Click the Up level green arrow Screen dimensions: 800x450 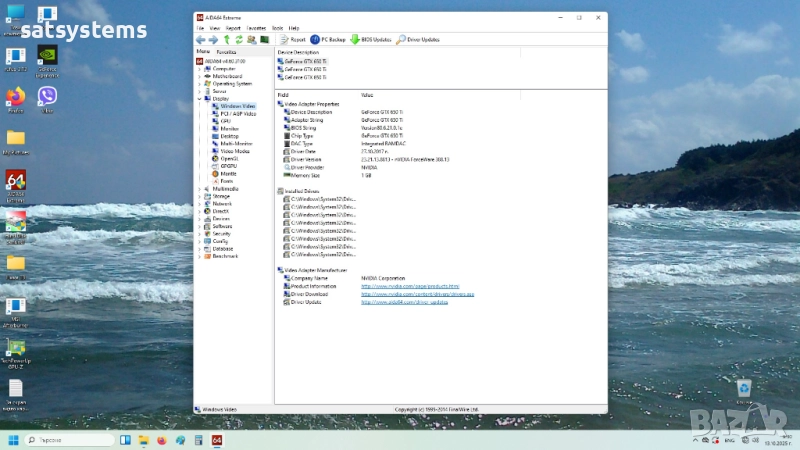click(226, 40)
